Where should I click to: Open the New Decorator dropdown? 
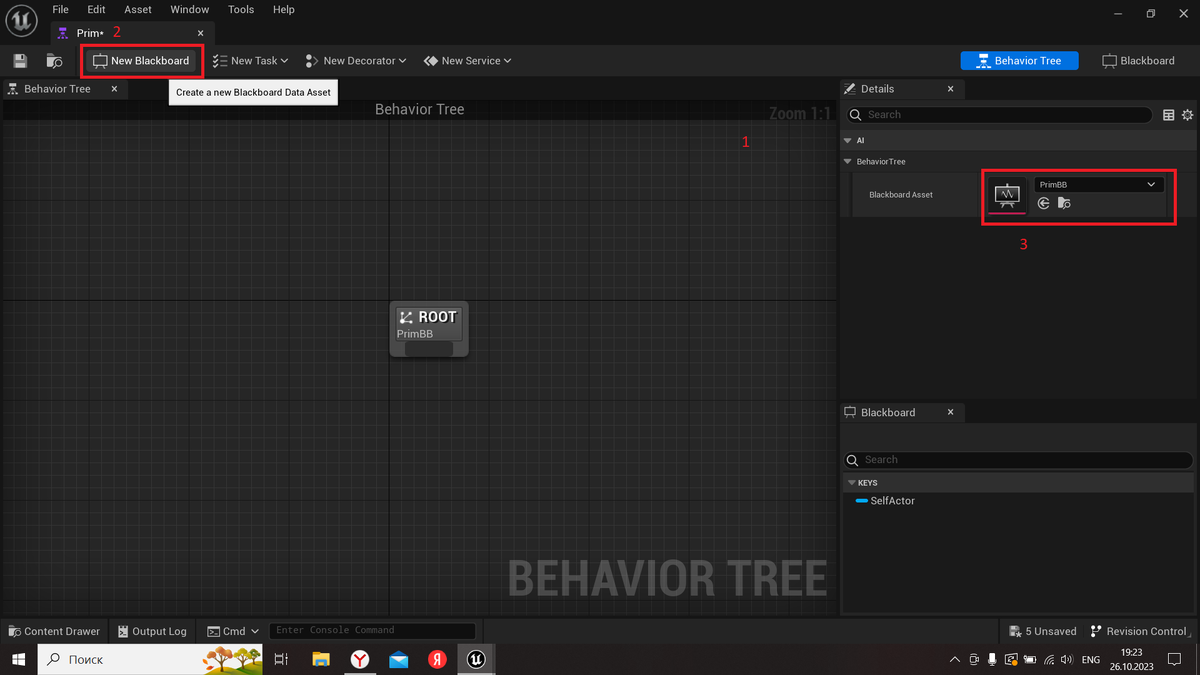point(356,61)
